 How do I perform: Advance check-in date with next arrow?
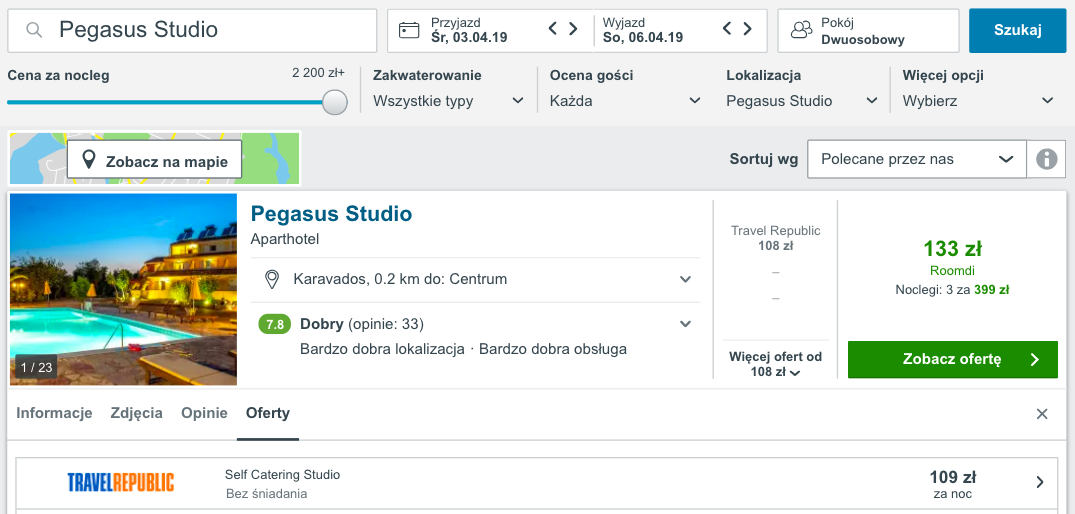point(573,29)
